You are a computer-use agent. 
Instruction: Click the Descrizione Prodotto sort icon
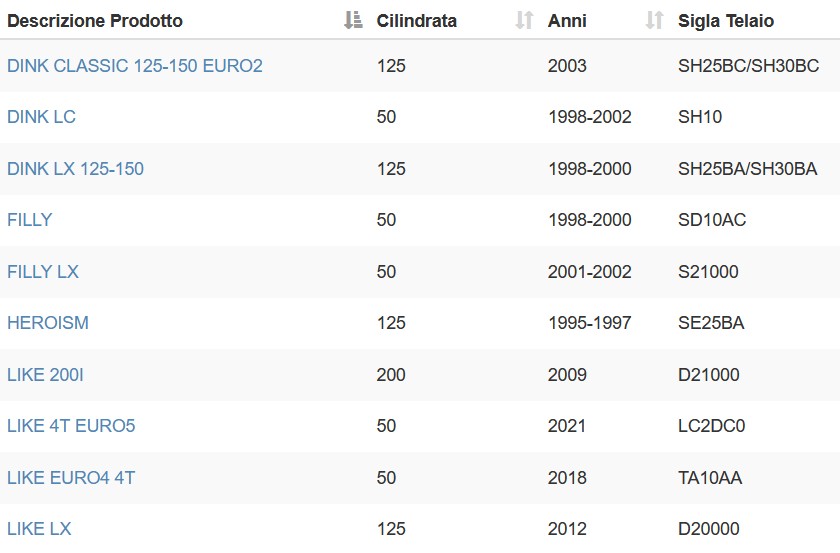pos(353,20)
